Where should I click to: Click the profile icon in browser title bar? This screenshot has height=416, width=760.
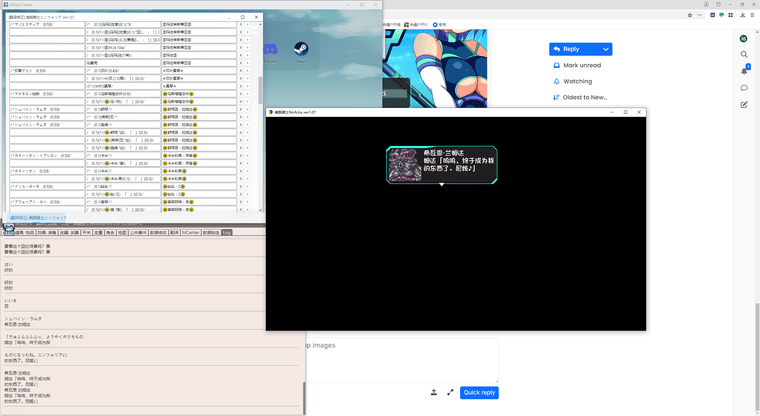tap(706, 4)
